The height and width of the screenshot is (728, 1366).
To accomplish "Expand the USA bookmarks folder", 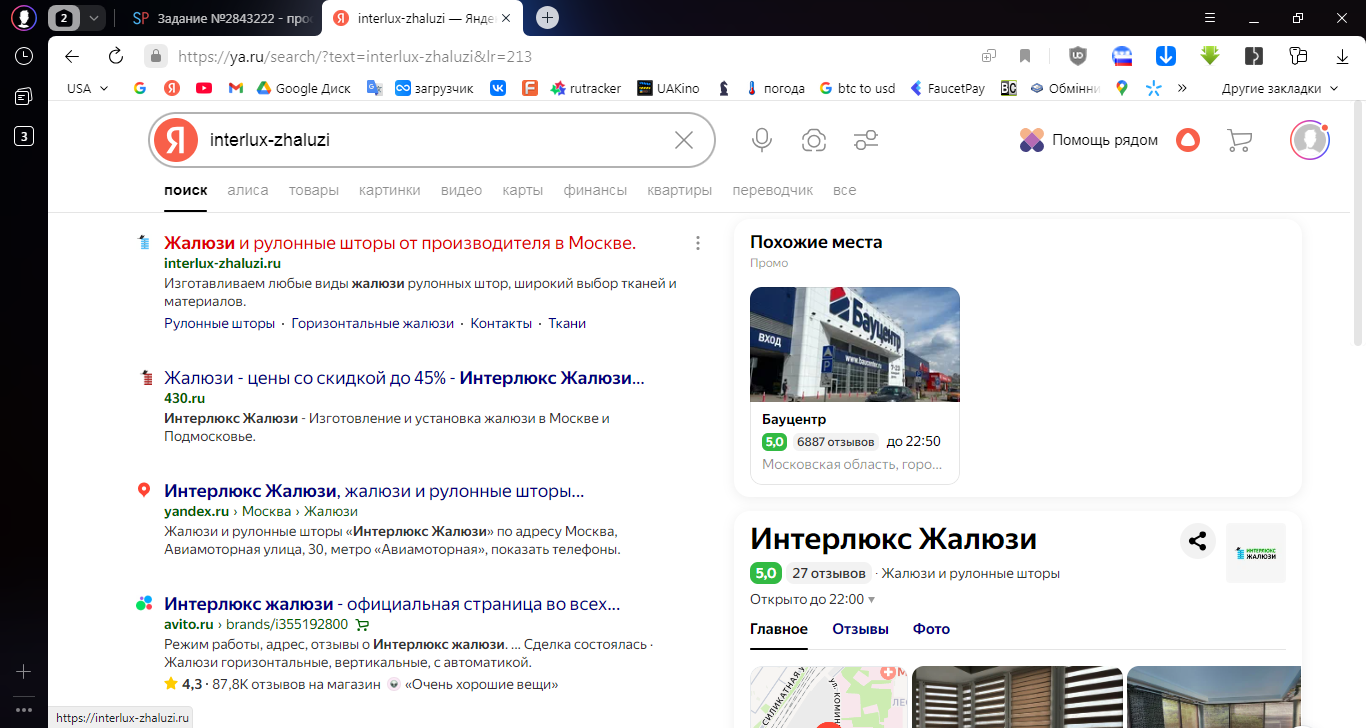I will (87, 88).
